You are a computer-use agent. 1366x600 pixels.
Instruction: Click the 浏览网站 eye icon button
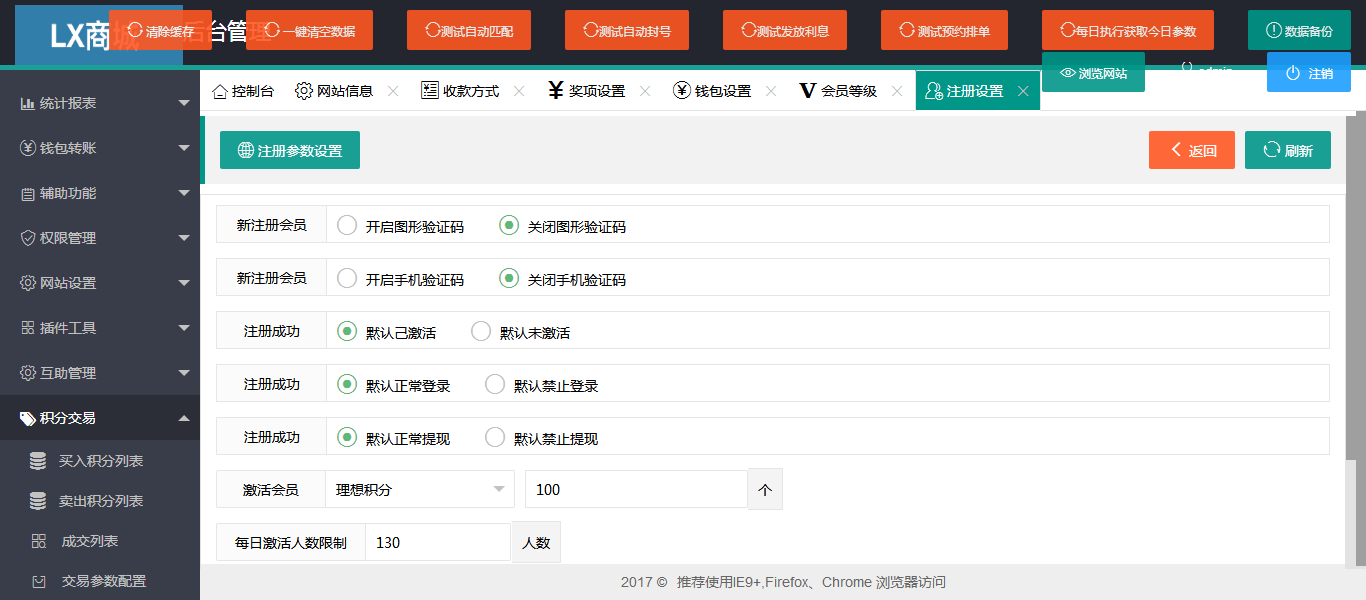click(x=1092, y=73)
